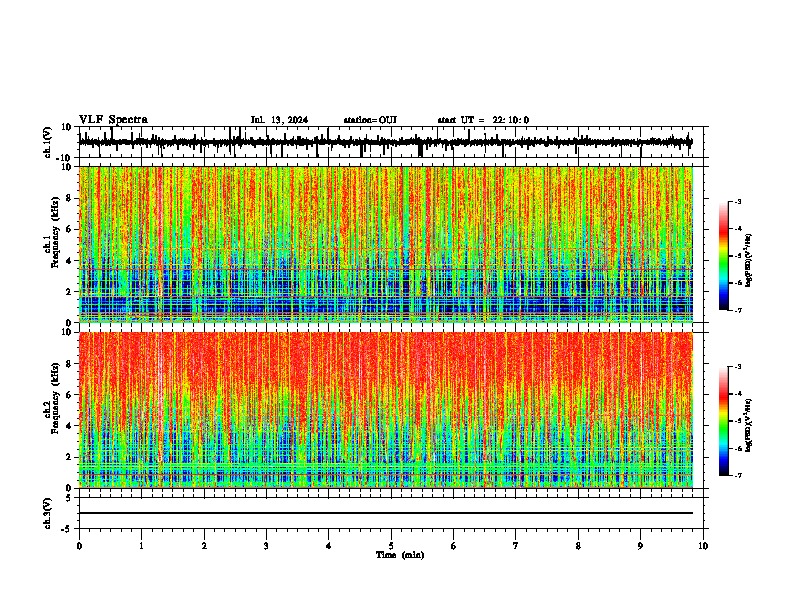
Task: Click the "8" tick on the time axis
Action: (x=578, y=546)
